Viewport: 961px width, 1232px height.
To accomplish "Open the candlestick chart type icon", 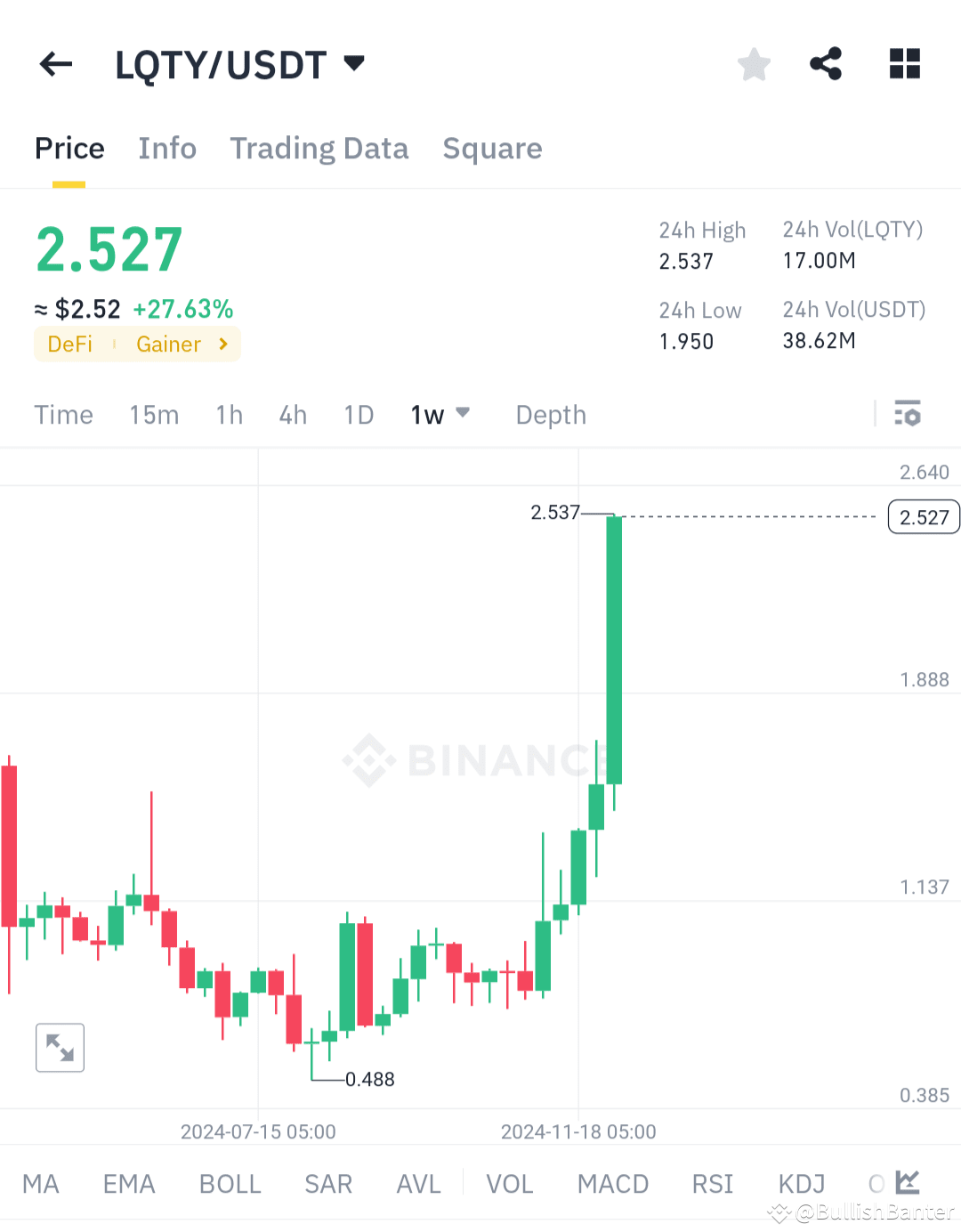I will point(907,1182).
